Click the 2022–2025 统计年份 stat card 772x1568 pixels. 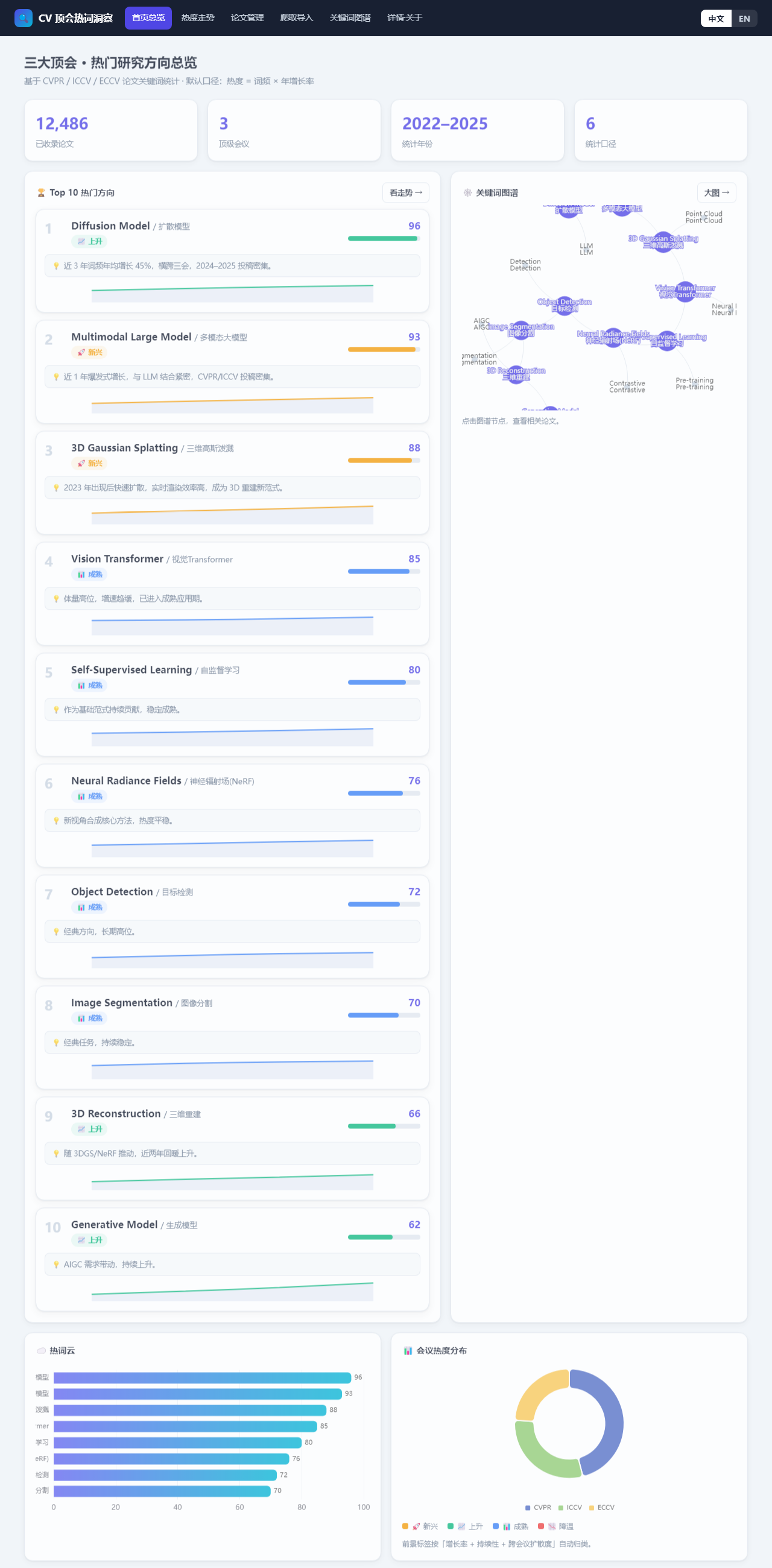(x=477, y=130)
